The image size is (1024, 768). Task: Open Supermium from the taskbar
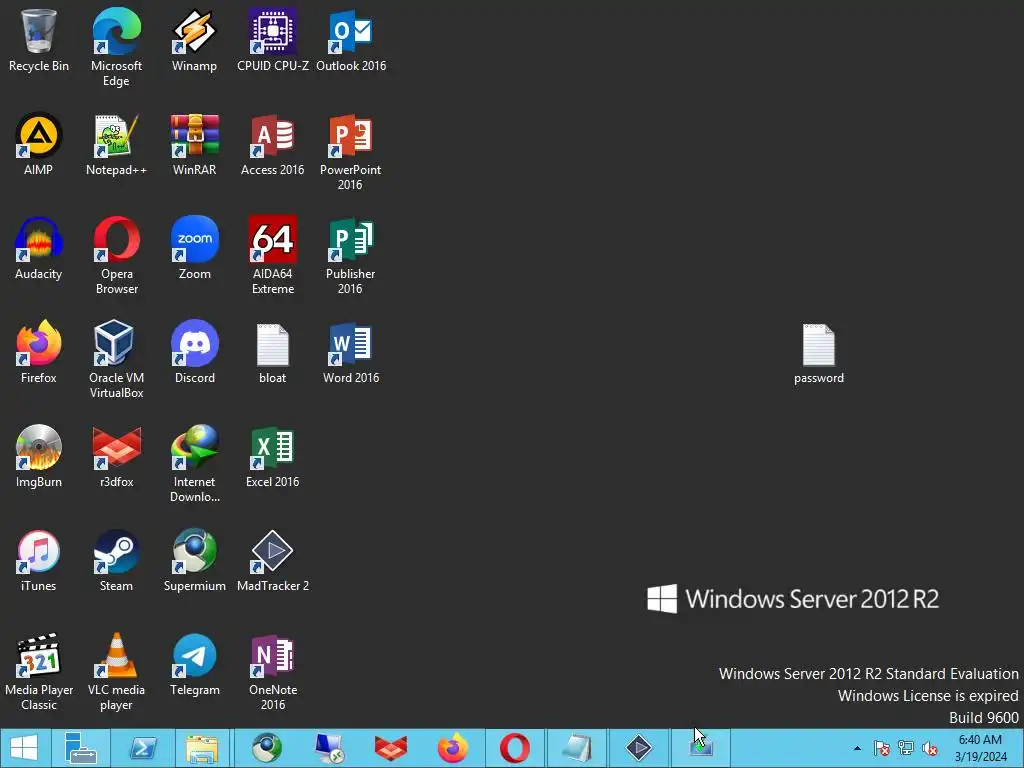(x=267, y=748)
